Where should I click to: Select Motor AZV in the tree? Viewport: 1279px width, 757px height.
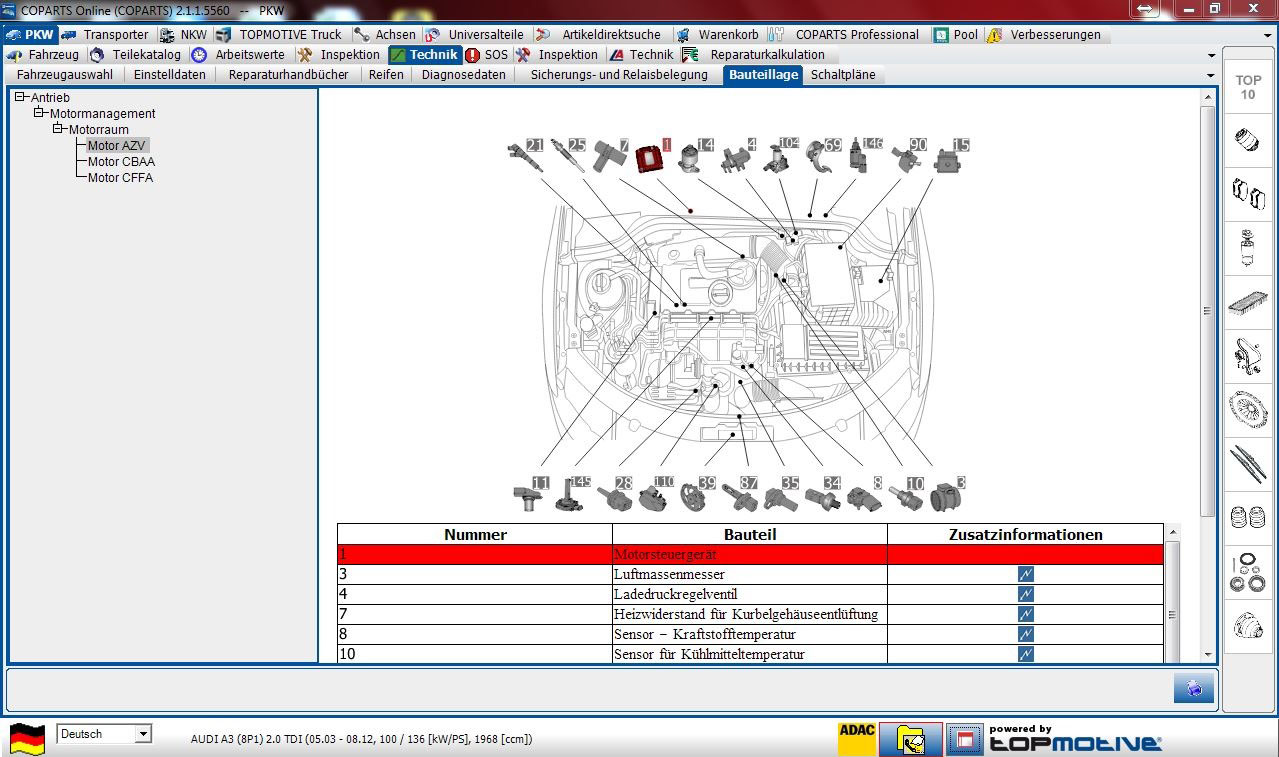pos(117,145)
